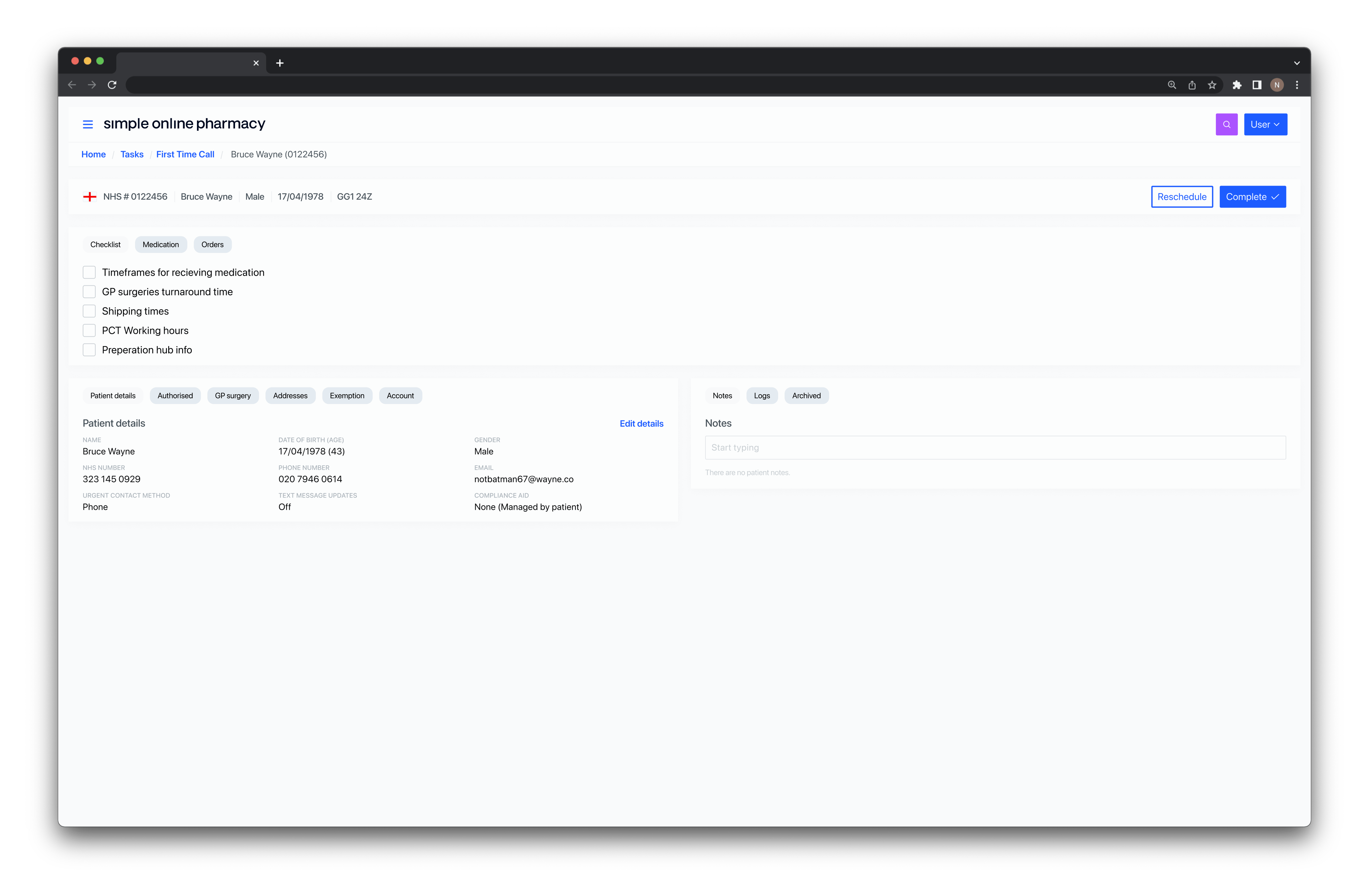1369x896 pixels.
Task: Show Archived notes tab
Action: click(806, 396)
